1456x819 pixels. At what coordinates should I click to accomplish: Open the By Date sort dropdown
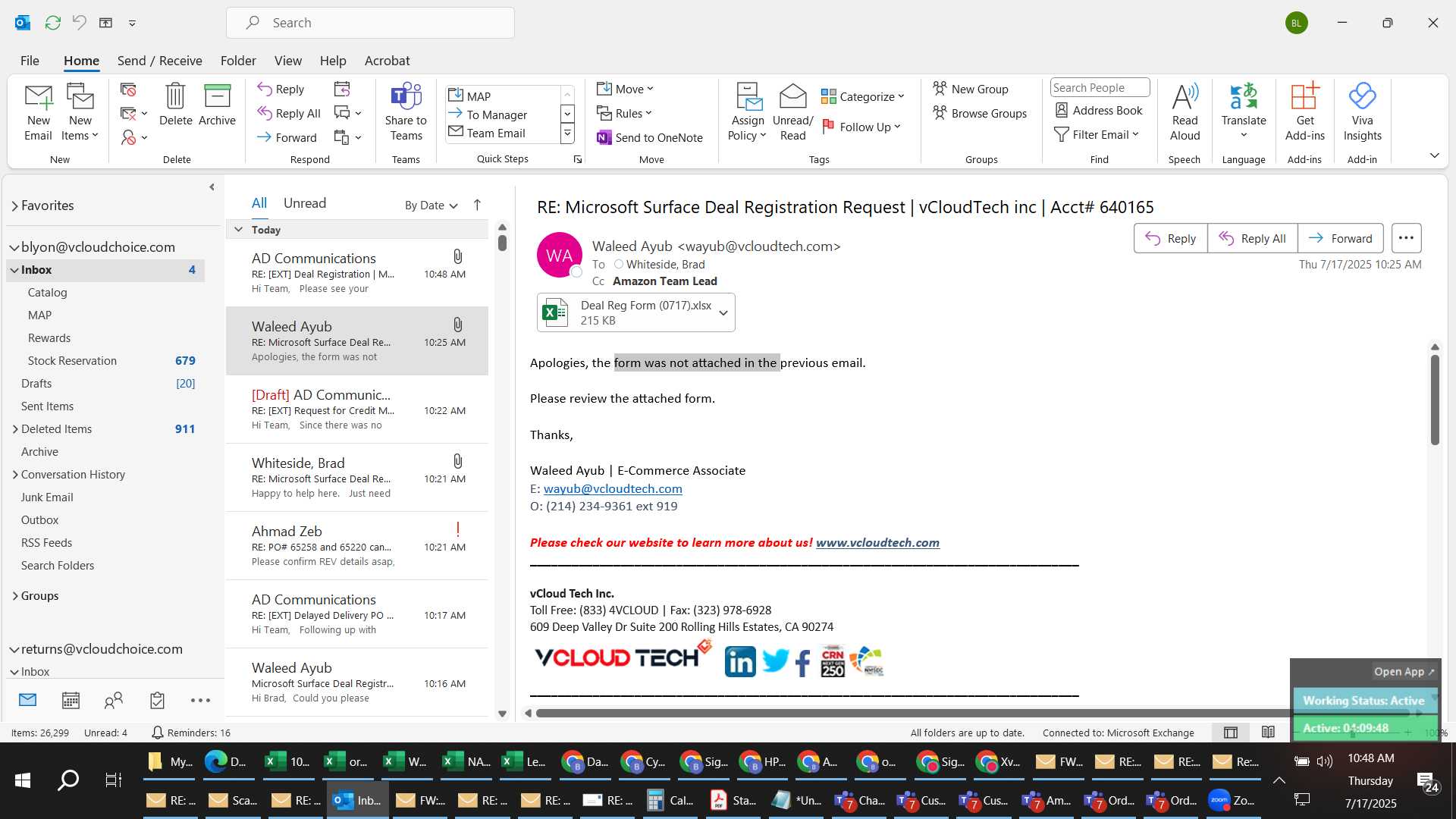tap(431, 206)
